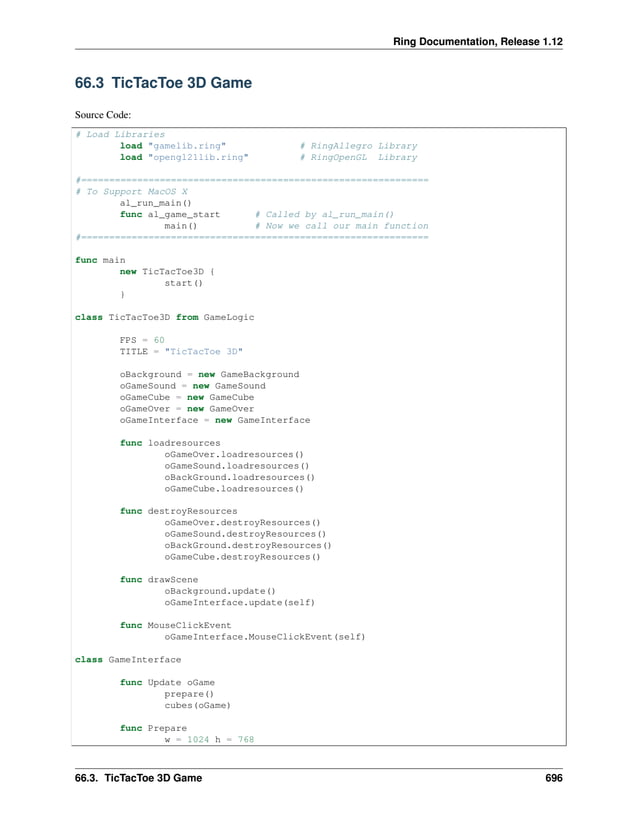Click "oGameOver = new GameOver"
This screenshot has width=638, height=825.
[187, 409]
